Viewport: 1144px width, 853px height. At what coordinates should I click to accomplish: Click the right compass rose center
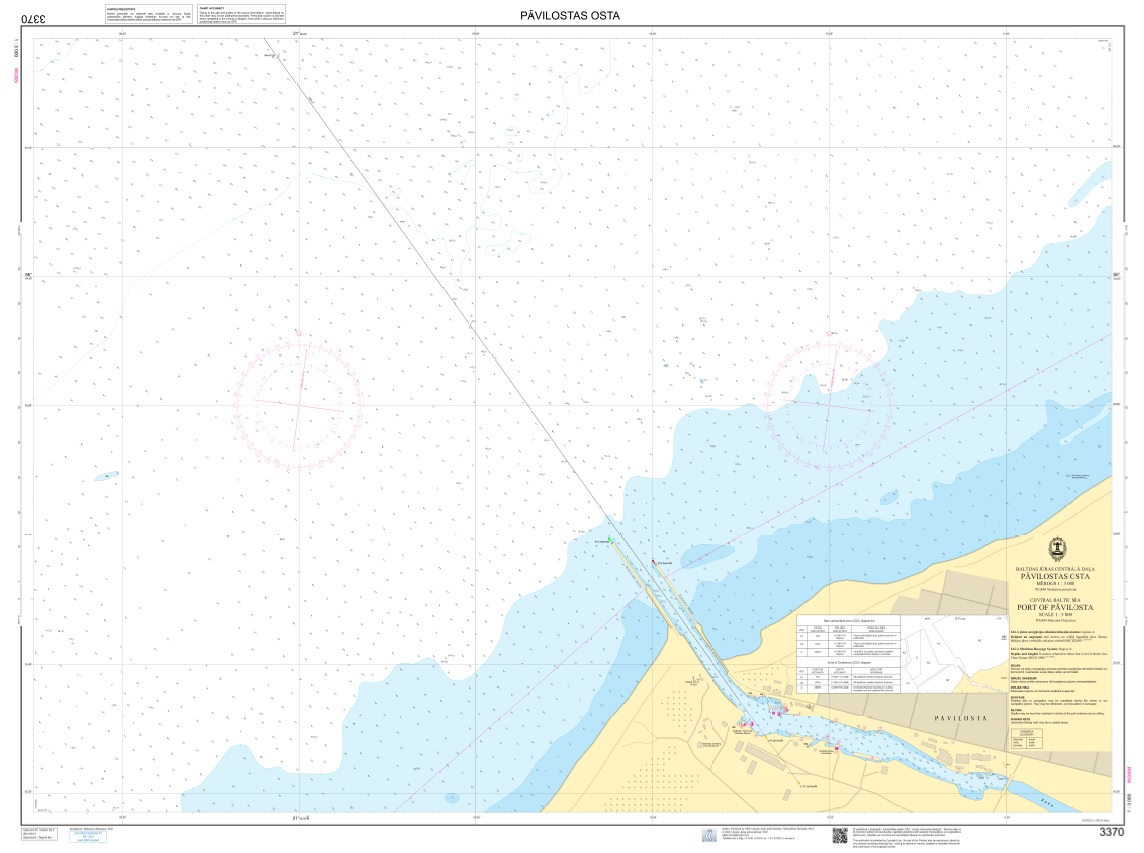point(829,404)
